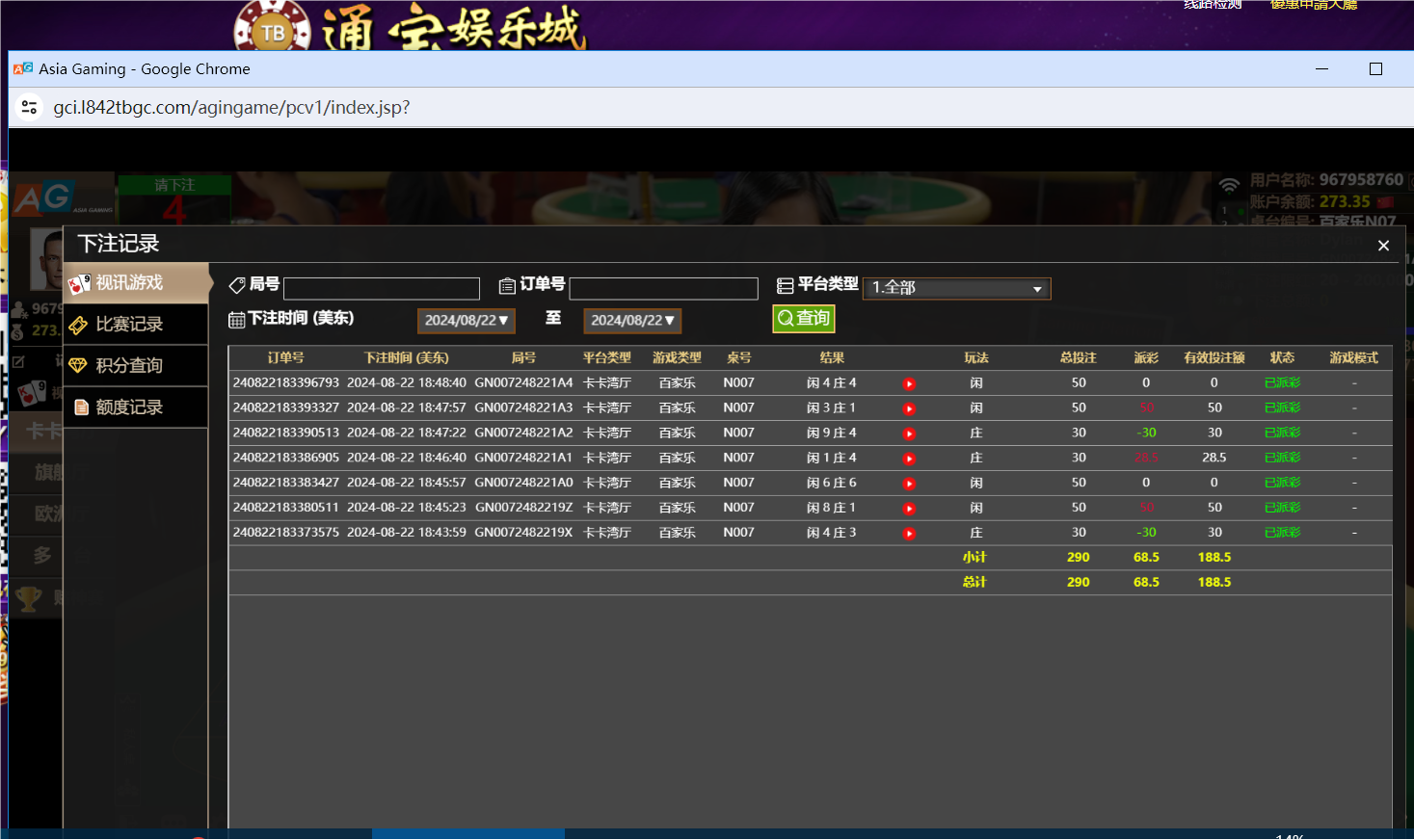Play the replay for order 240822183396793
Screen dimensions: 1414x840
click(x=908, y=382)
